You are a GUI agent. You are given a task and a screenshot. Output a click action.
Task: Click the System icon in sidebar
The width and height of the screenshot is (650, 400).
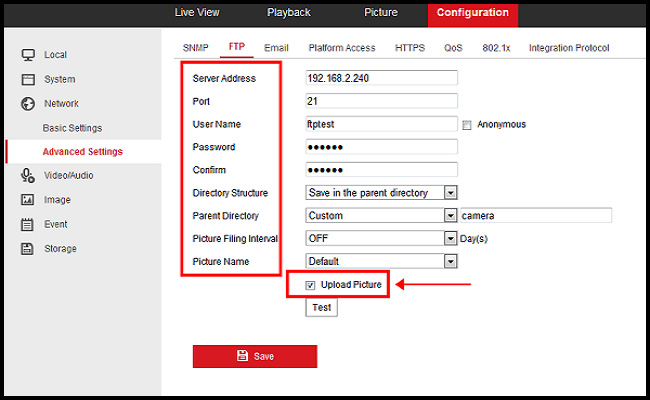tap(28, 79)
